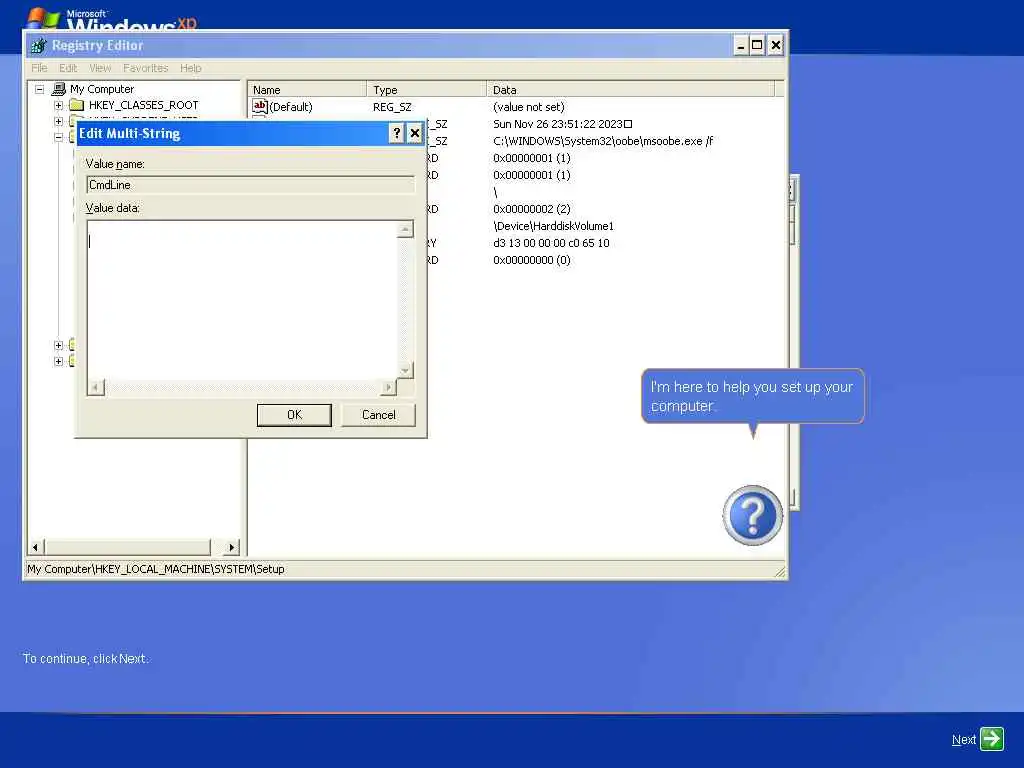Open the File menu
The width and height of the screenshot is (1024, 768).
39,68
